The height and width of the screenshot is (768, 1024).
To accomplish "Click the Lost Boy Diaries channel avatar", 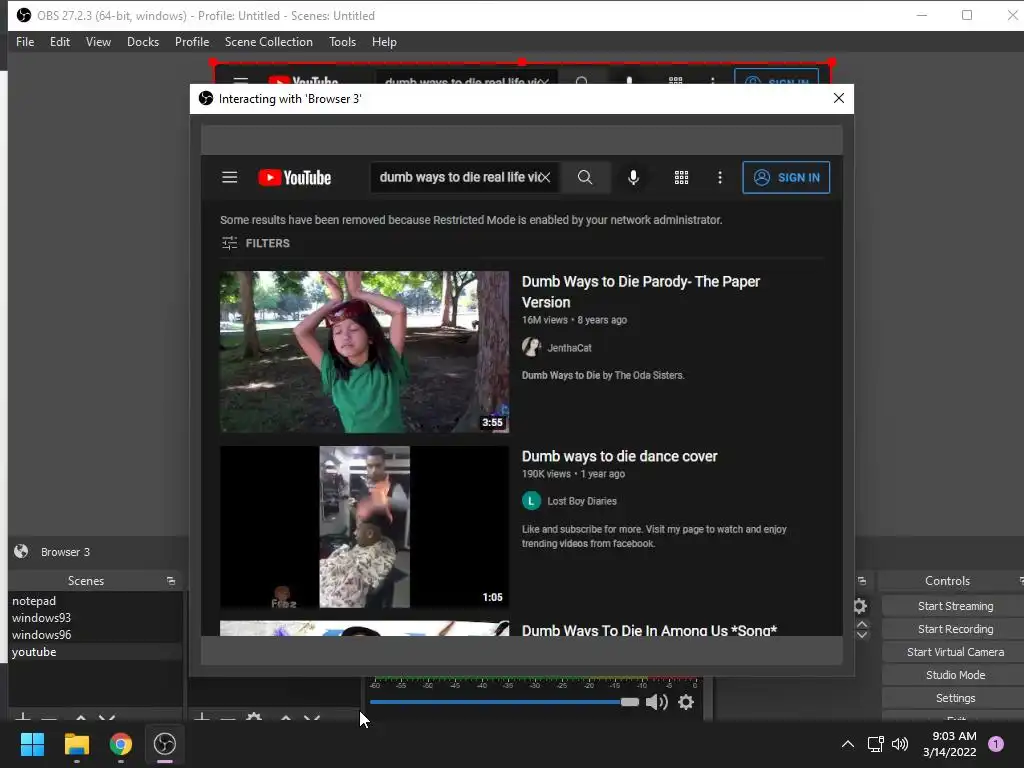I will click(531, 501).
